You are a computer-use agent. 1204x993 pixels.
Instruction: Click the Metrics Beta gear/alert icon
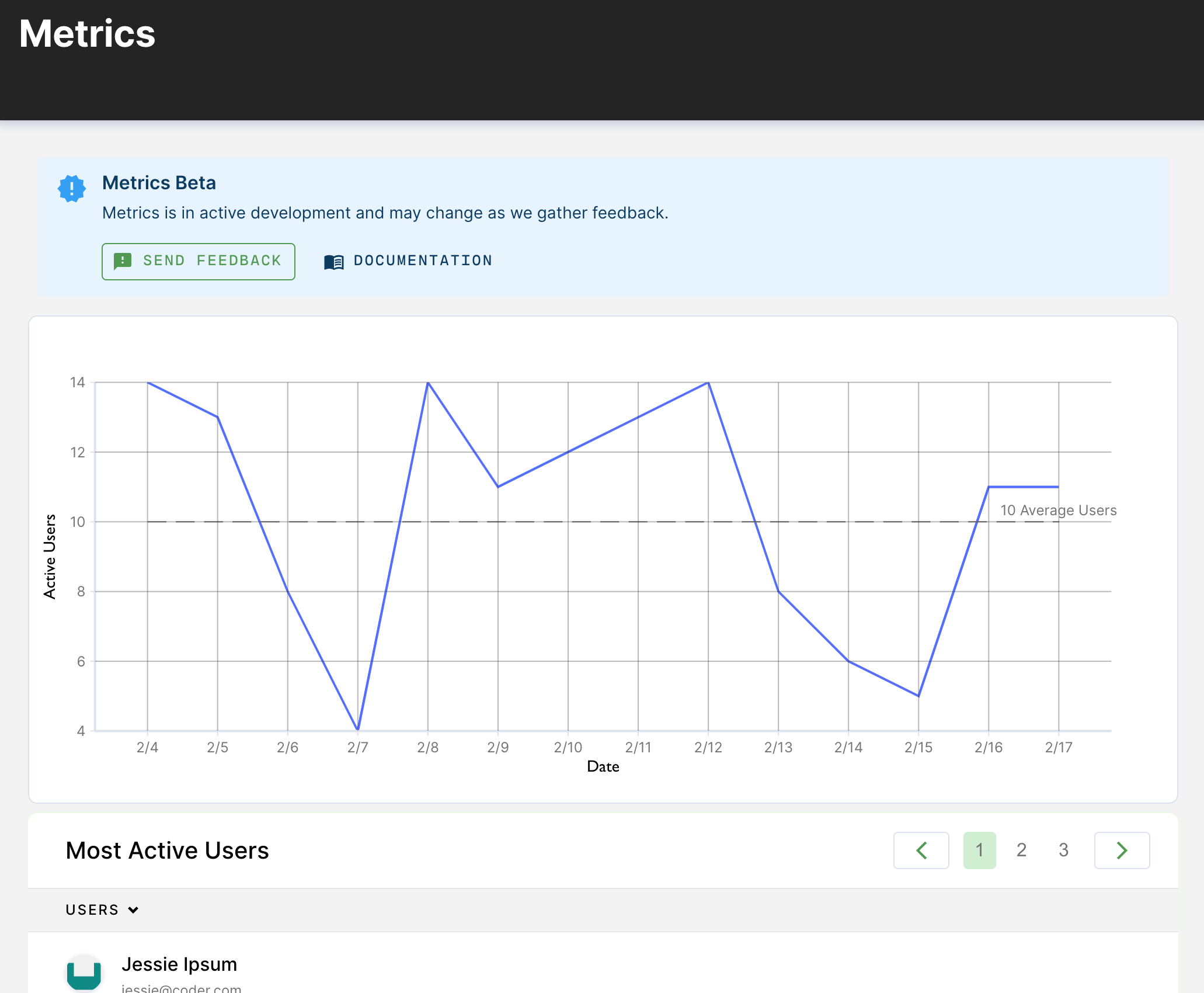(x=71, y=186)
